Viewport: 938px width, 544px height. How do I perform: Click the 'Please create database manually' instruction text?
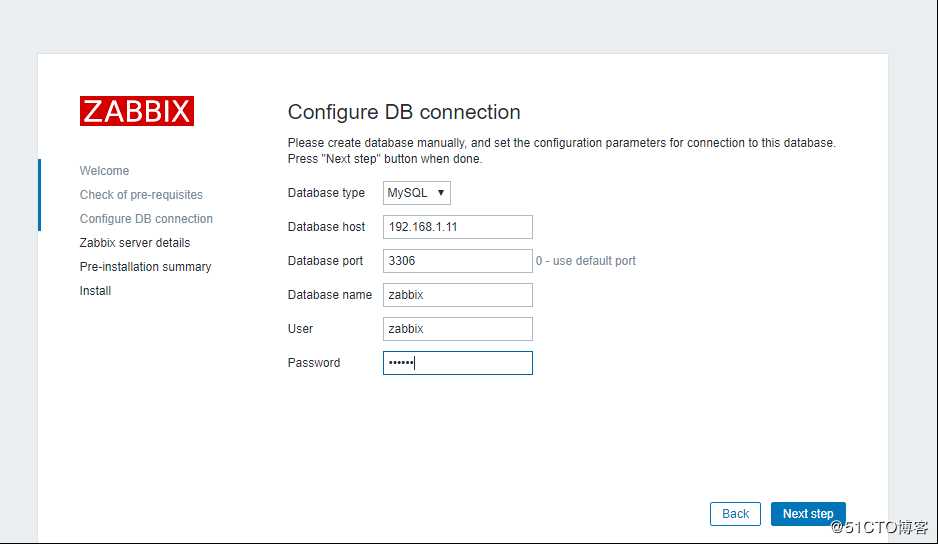click(x=561, y=151)
